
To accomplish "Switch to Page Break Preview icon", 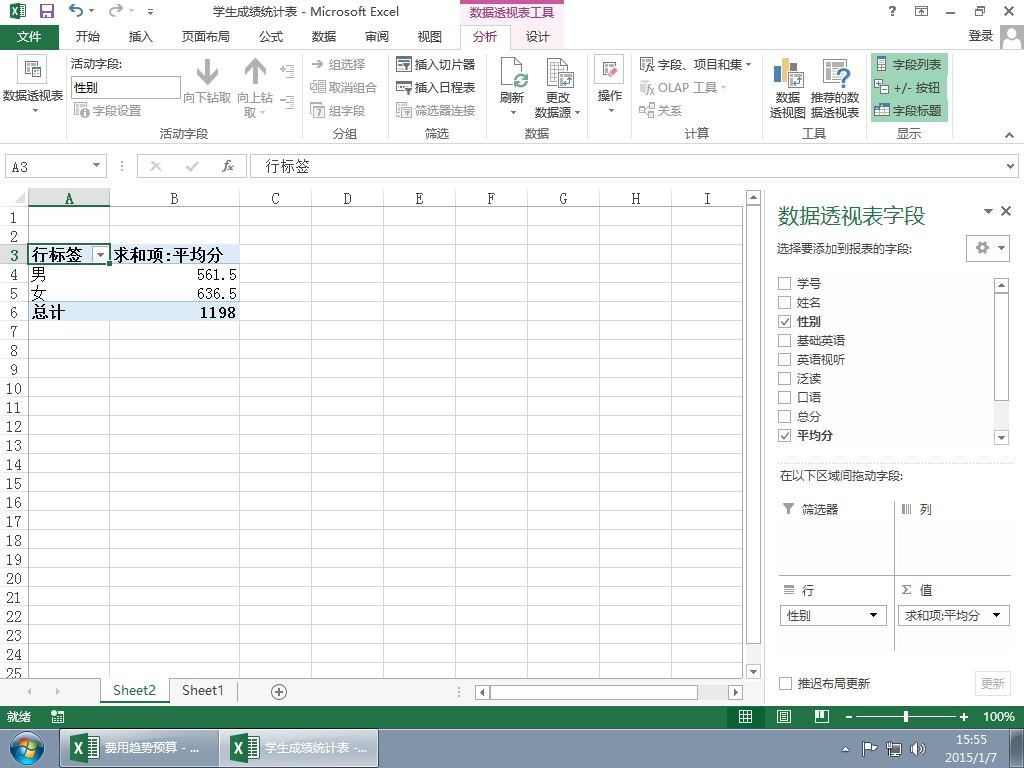I will tap(822, 717).
